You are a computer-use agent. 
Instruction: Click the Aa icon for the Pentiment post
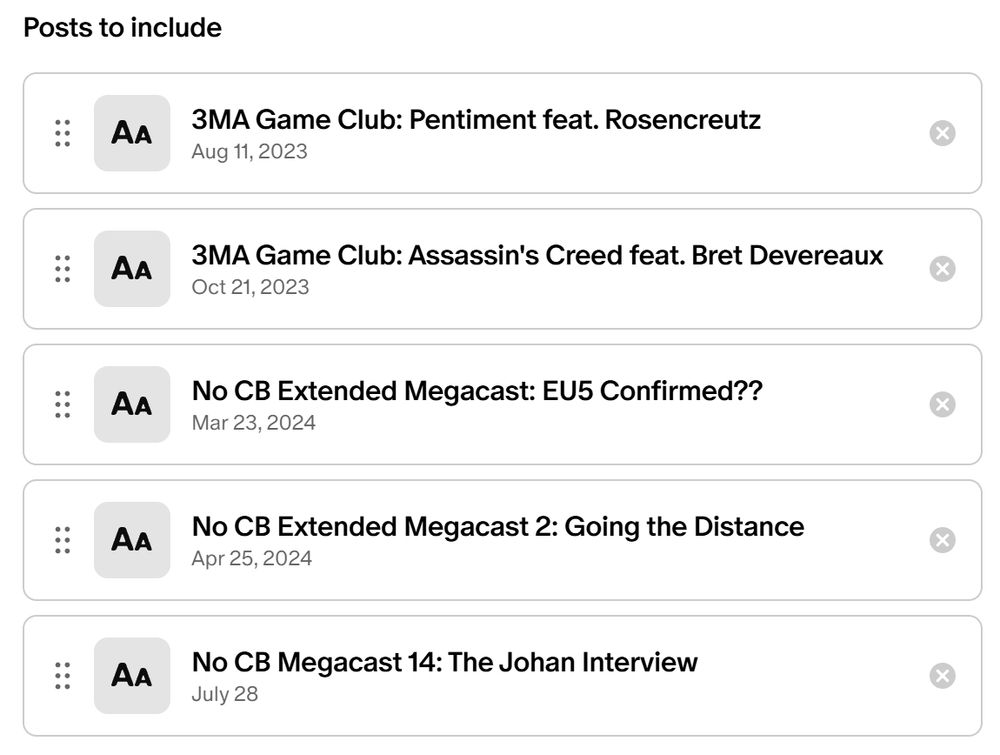[131, 133]
